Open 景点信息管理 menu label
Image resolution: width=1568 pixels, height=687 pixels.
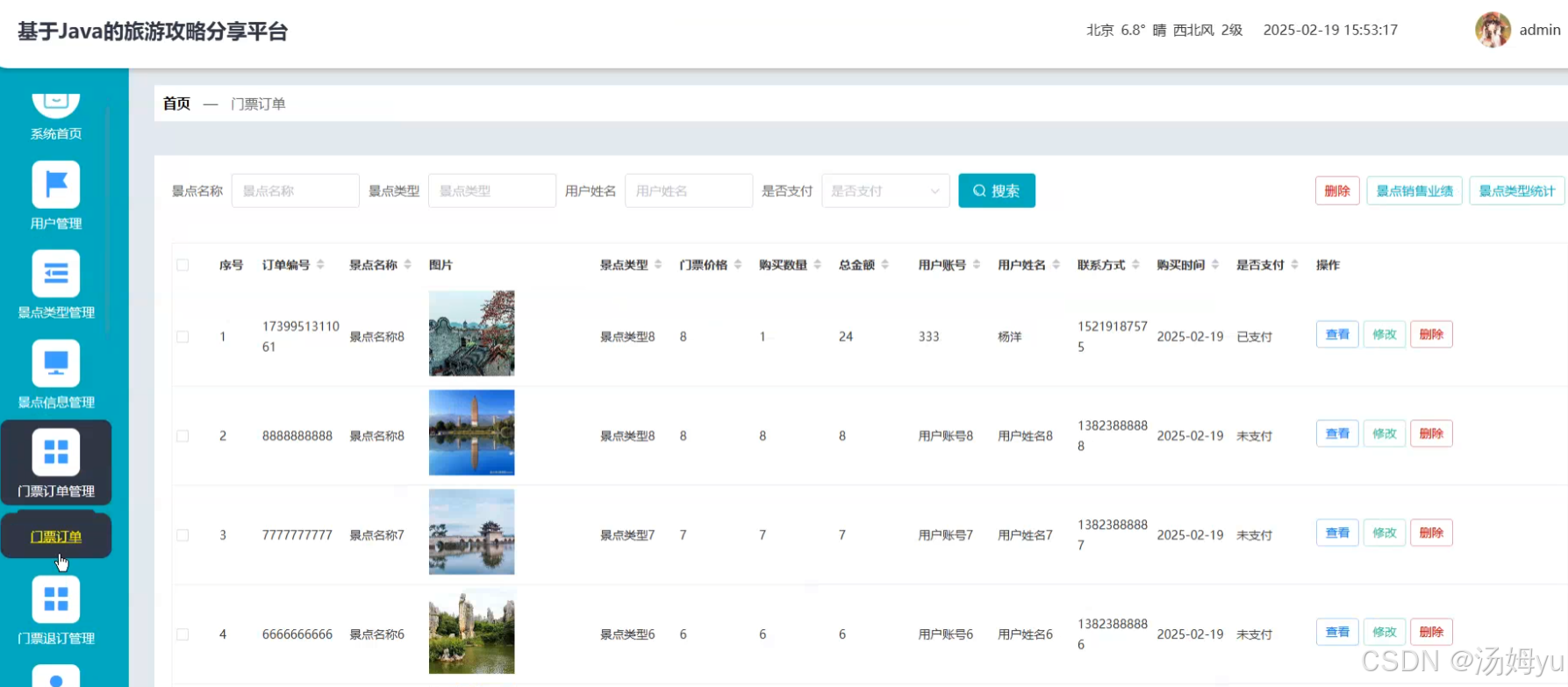tap(56, 403)
